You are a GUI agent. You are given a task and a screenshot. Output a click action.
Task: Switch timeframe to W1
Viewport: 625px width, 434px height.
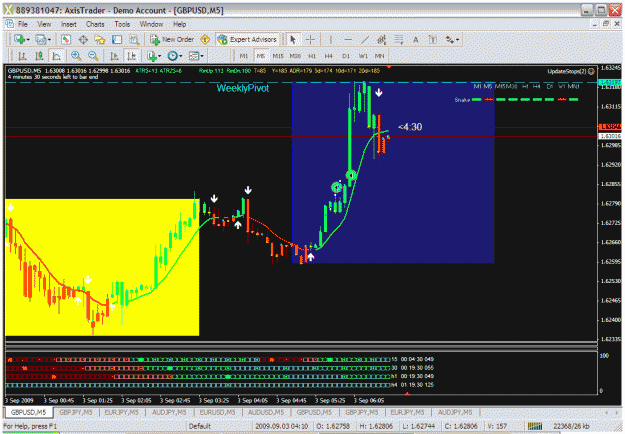(x=363, y=56)
